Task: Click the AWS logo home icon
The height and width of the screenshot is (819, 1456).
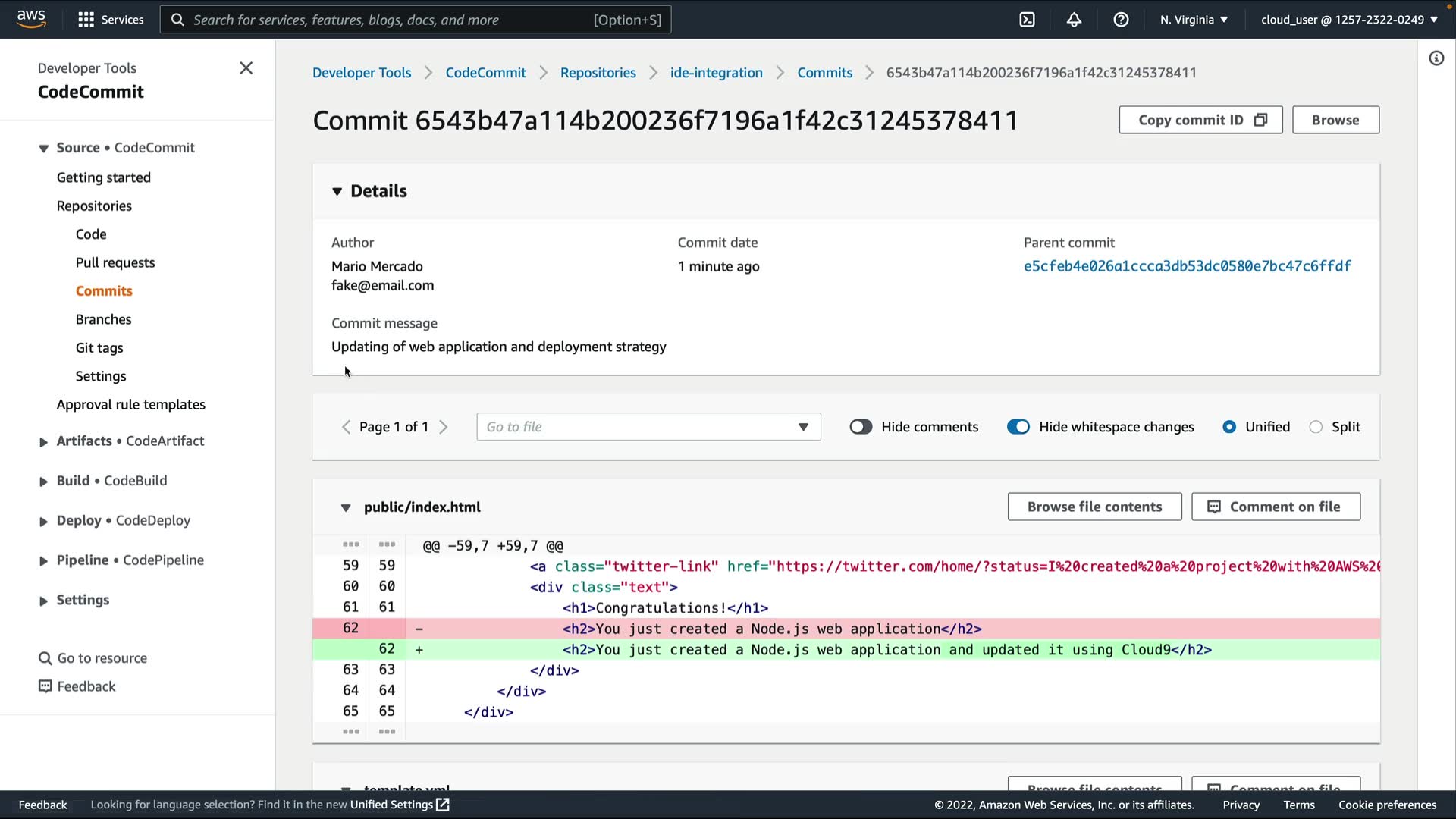Action: click(x=31, y=19)
